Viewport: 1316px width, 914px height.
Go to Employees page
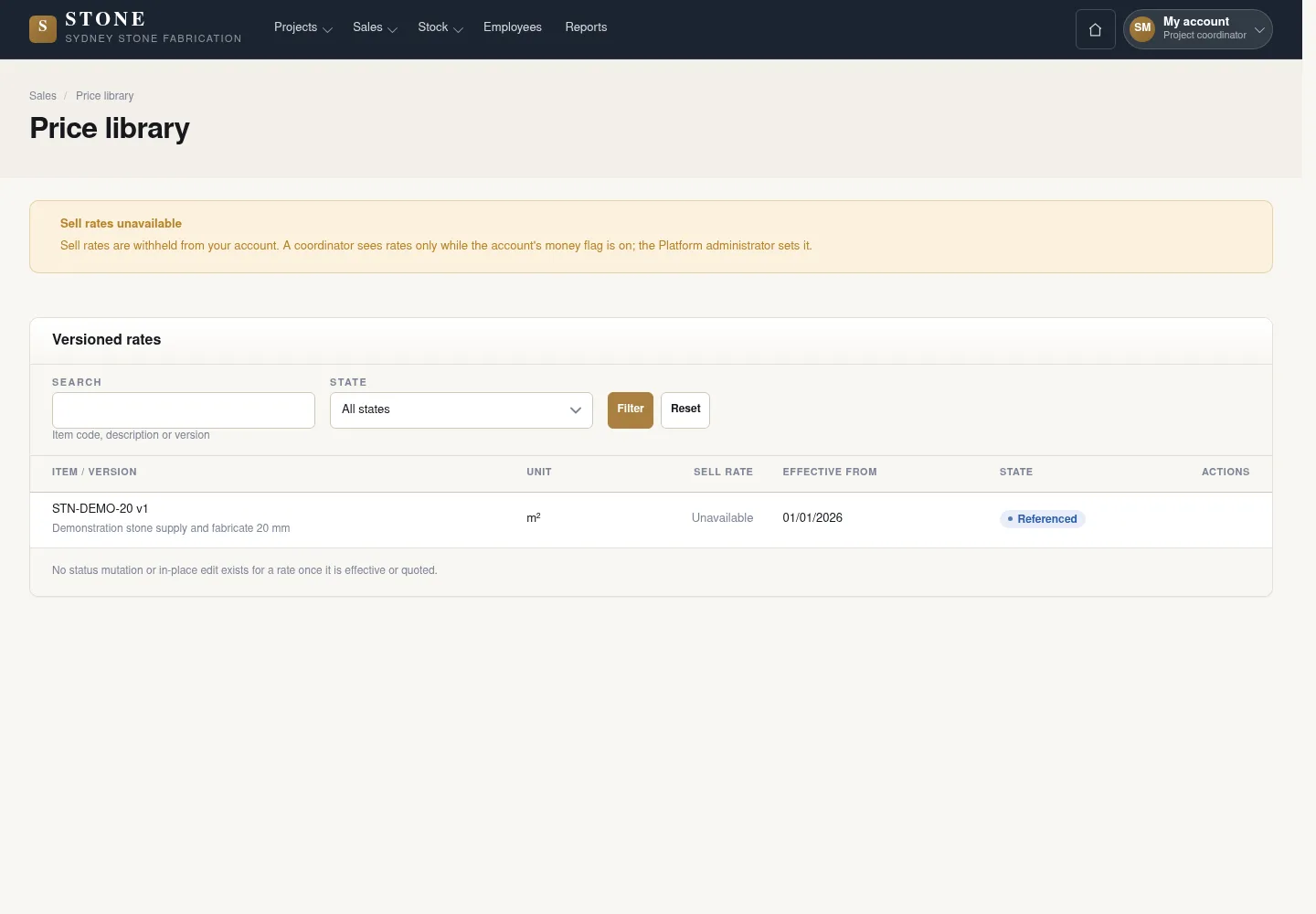(513, 27)
